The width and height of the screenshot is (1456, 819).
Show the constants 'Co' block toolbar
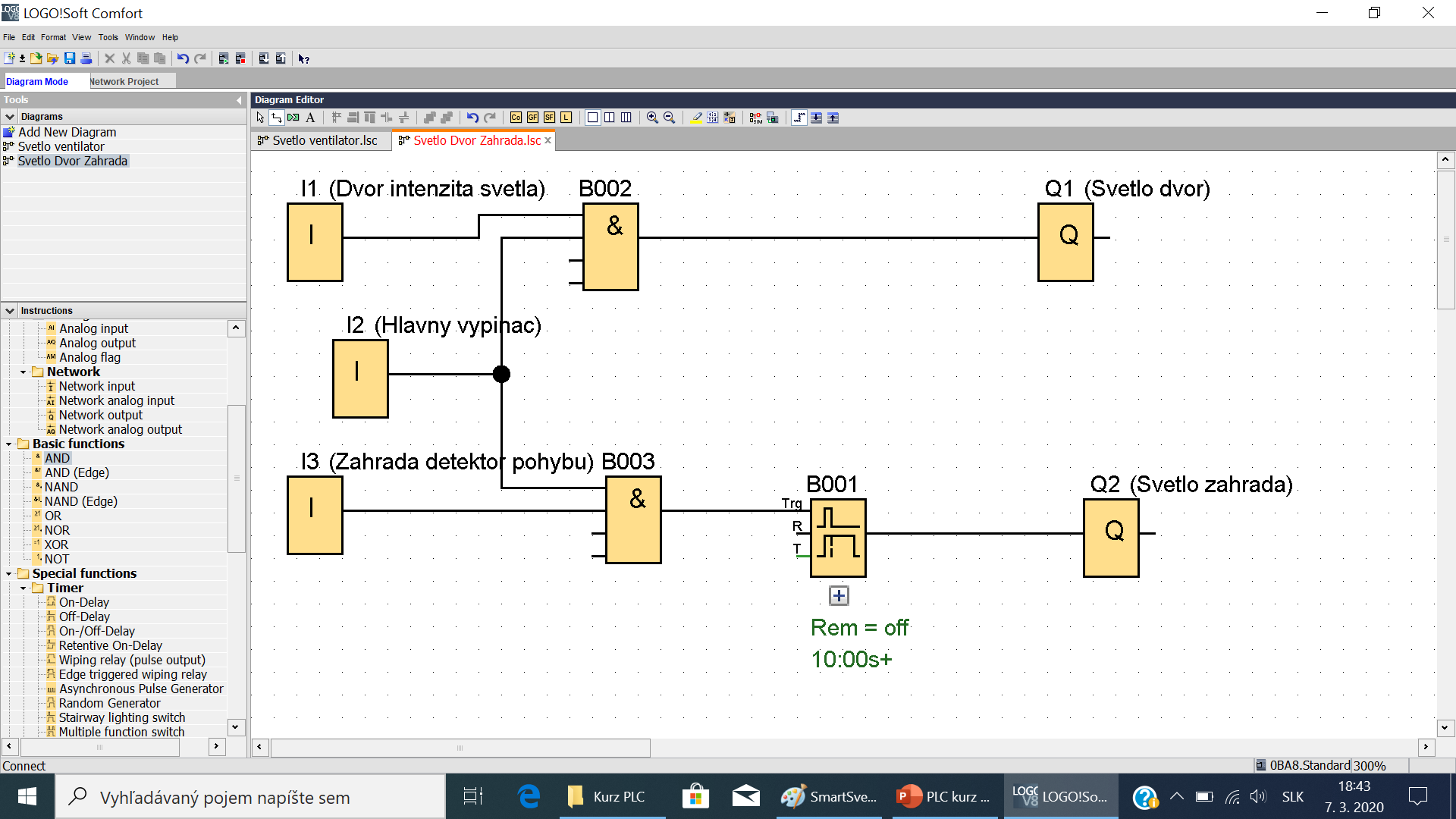click(516, 118)
